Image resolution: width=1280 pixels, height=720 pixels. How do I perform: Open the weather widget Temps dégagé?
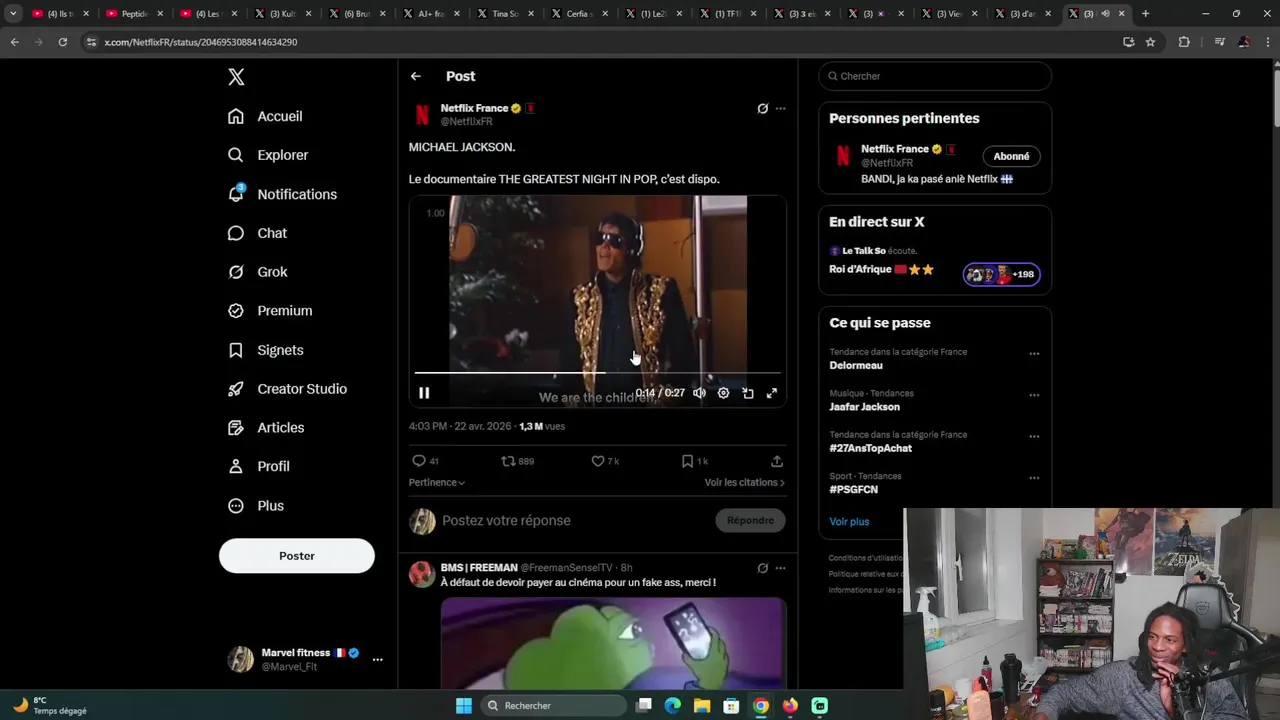point(50,706)
